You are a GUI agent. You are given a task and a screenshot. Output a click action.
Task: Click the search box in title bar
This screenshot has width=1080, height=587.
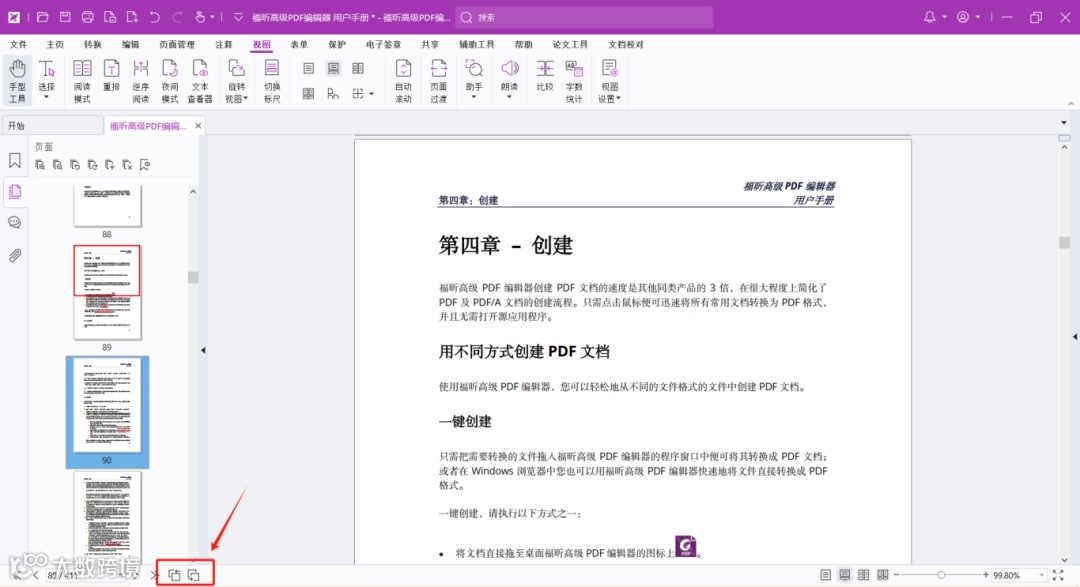584,17
